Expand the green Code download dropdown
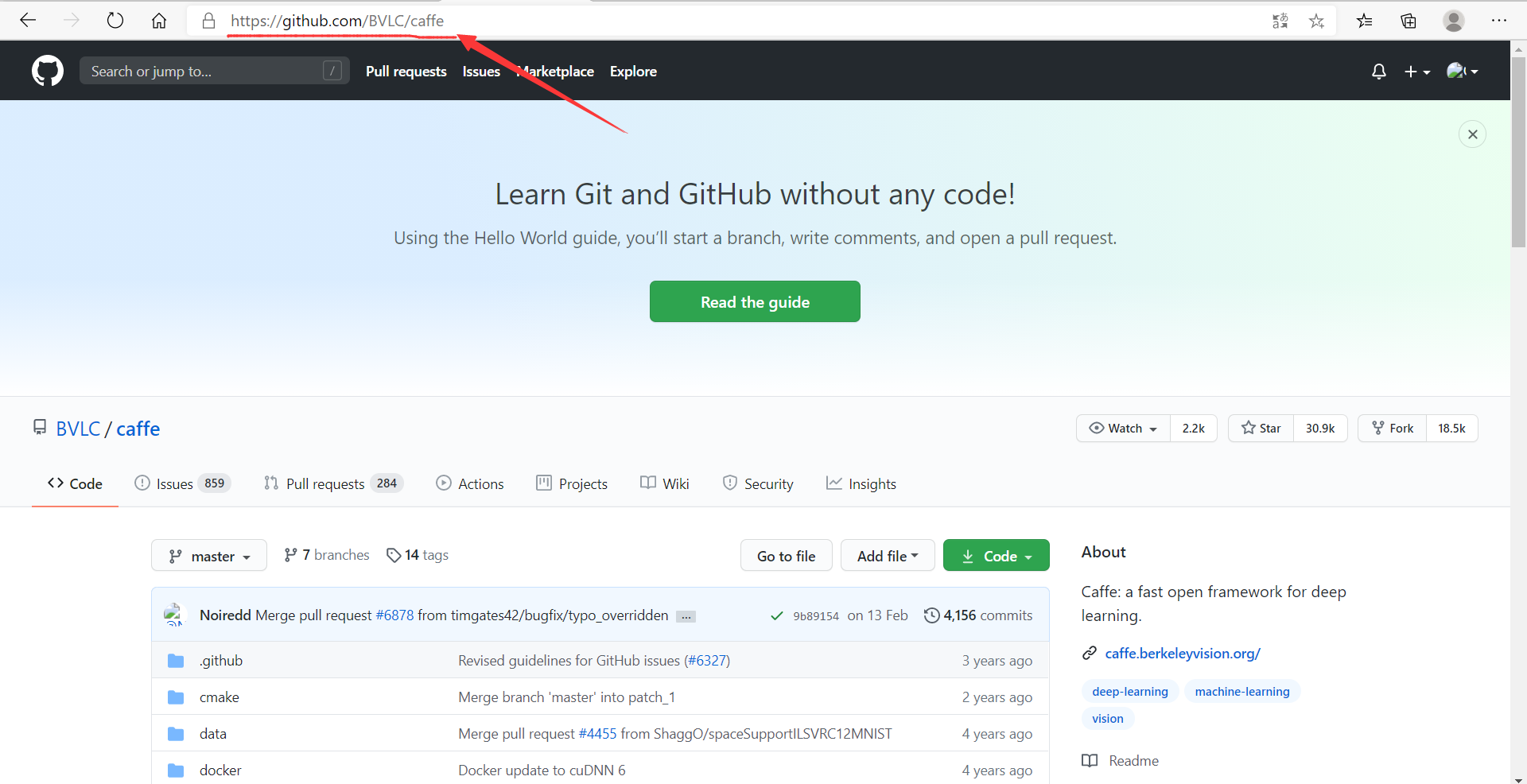 point(996,556)
